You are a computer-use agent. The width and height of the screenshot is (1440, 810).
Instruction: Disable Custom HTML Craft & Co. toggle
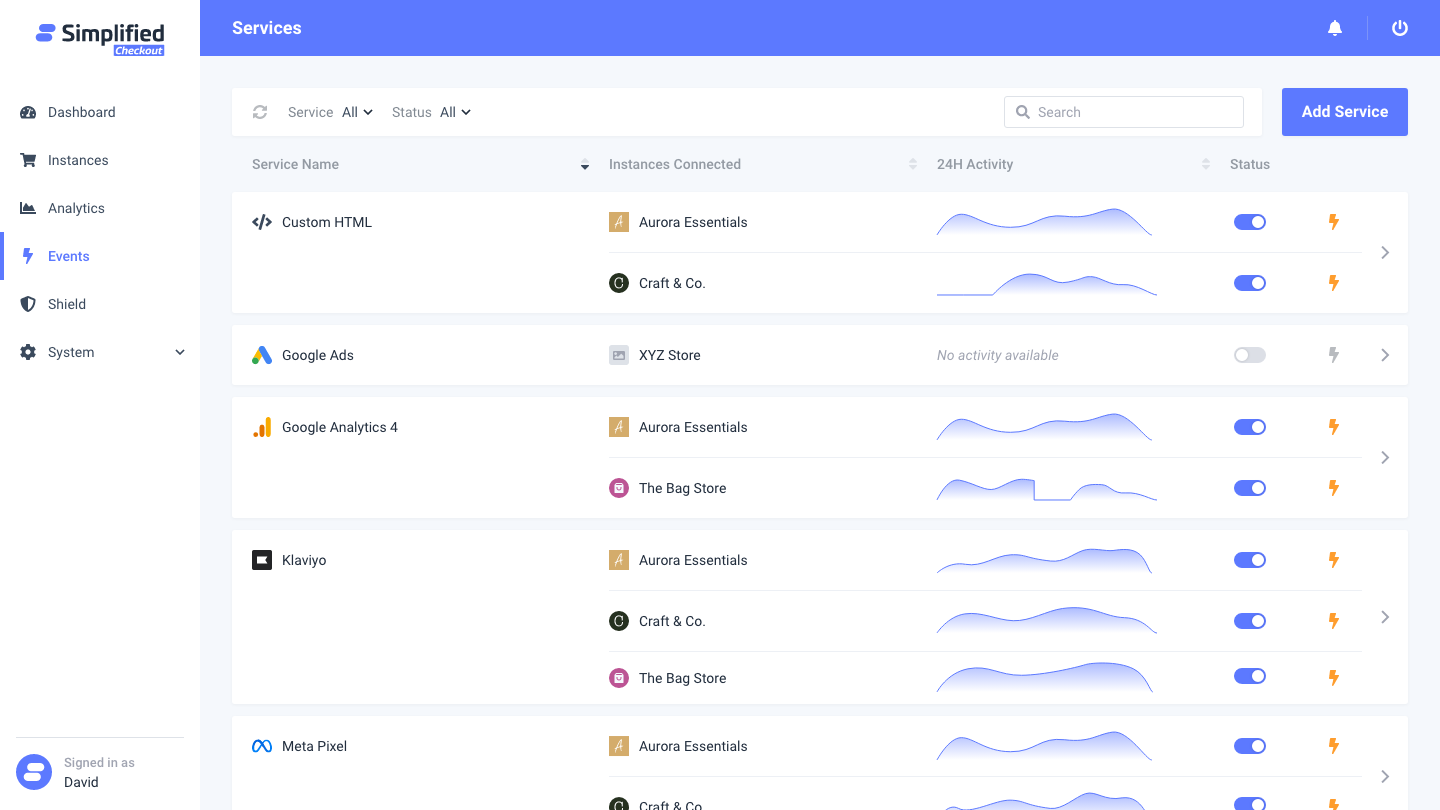click(1250, 283)
